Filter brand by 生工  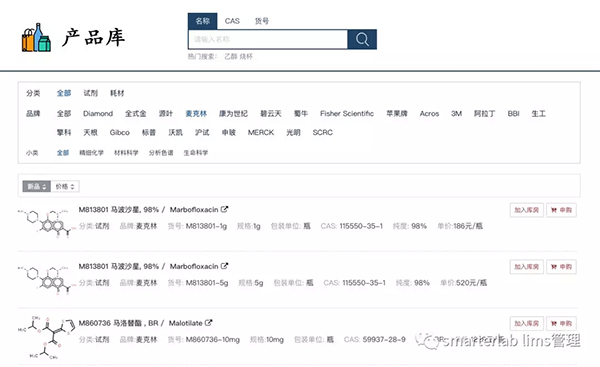tap(538, 114)
